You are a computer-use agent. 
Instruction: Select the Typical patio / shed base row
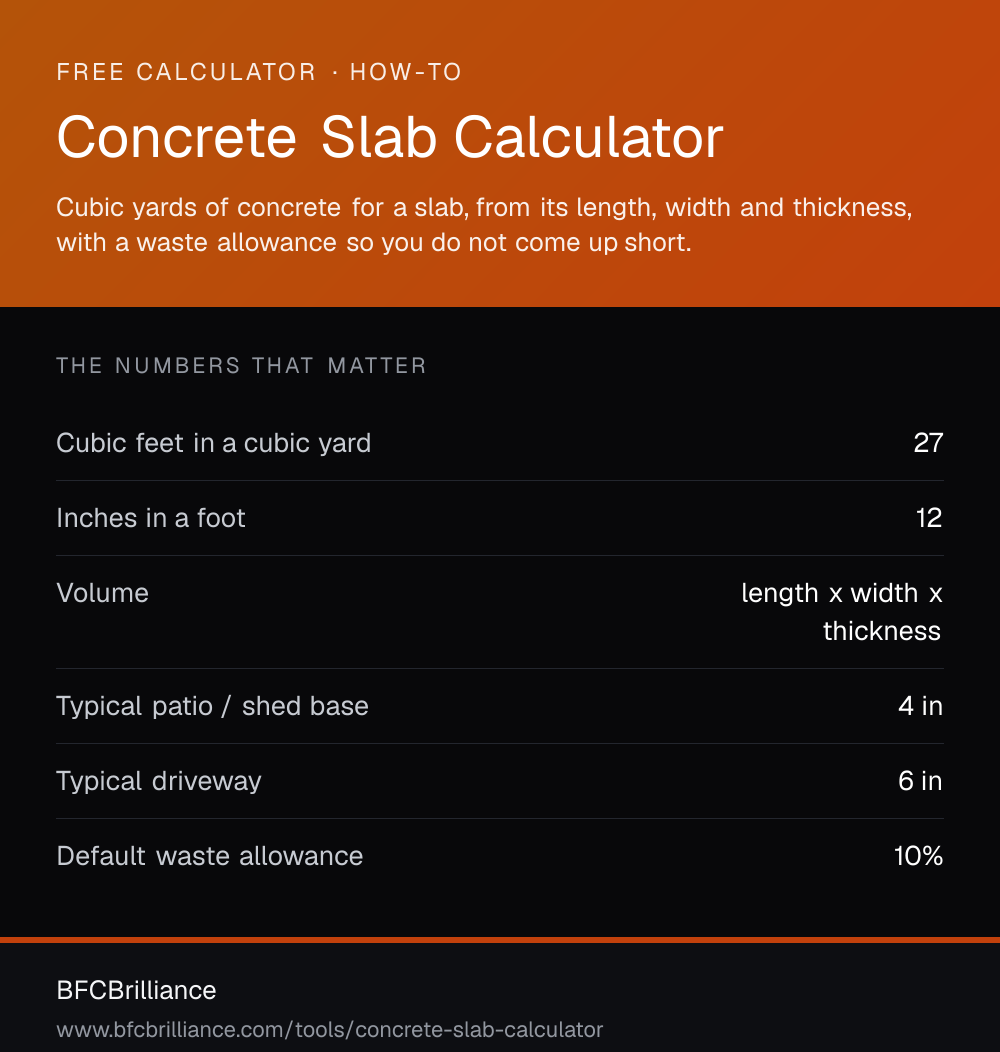point(500,706)
